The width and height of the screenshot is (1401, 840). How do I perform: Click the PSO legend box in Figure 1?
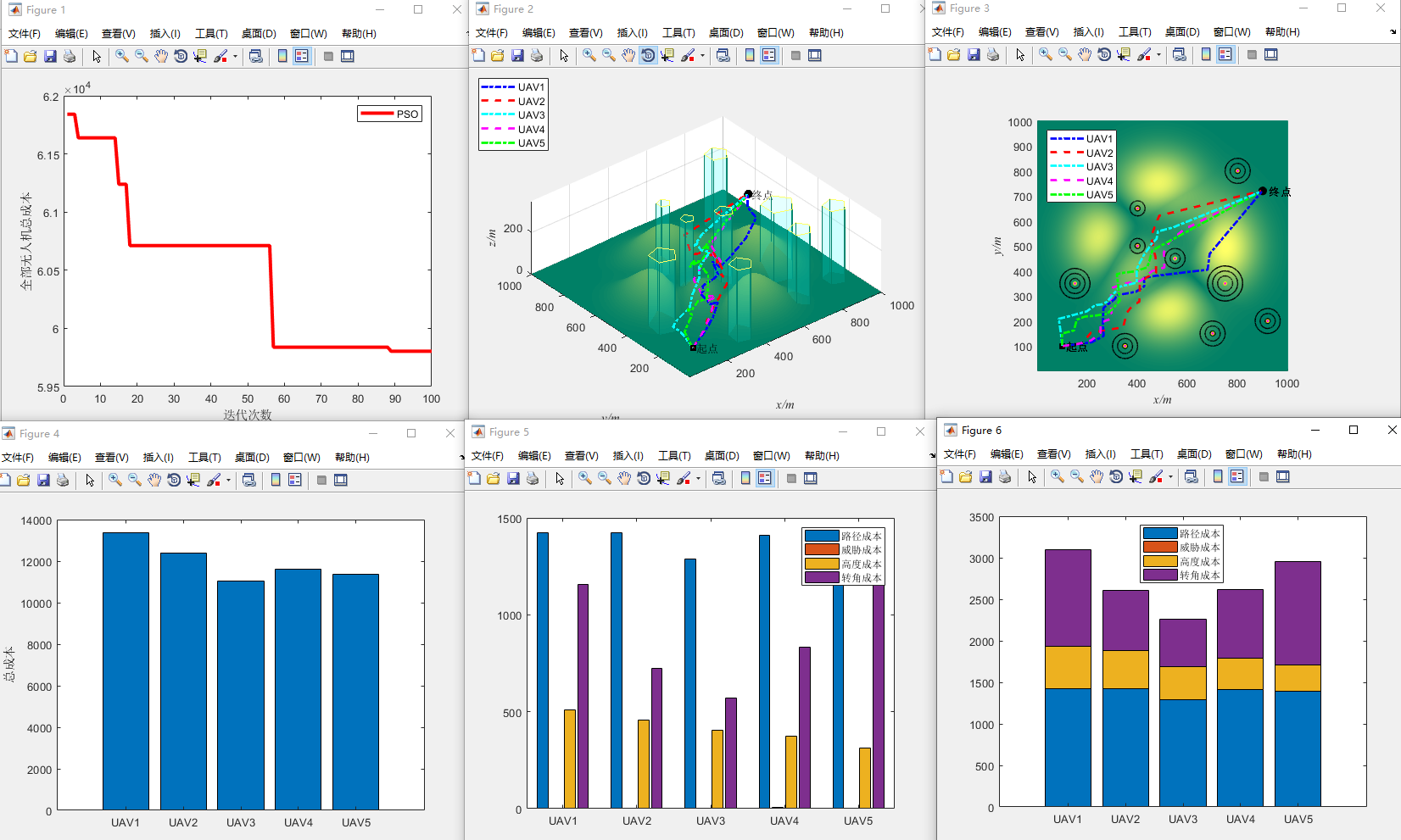pyautogui.click(x=389, y=114)
